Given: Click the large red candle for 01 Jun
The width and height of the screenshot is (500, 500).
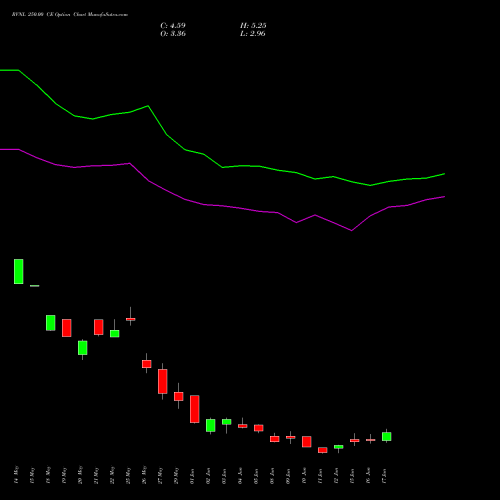Looking at the screenshot, I should (195, 409).
